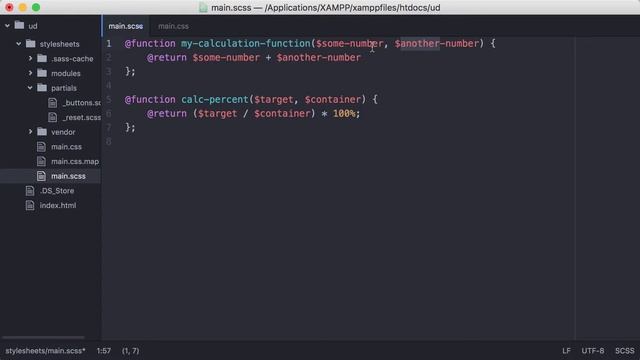Change UTF-8 encoding in status bar
The height and width of the screenshot is (360, 640).
coord(593,351)
